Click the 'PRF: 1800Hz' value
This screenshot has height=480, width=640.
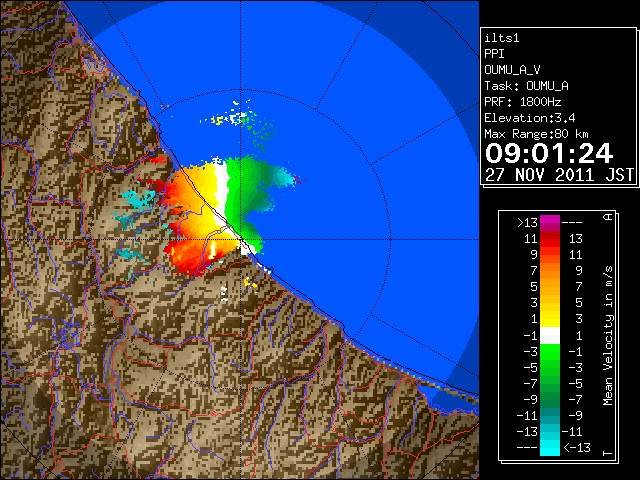pyautogui.click(x=523, y=102)
